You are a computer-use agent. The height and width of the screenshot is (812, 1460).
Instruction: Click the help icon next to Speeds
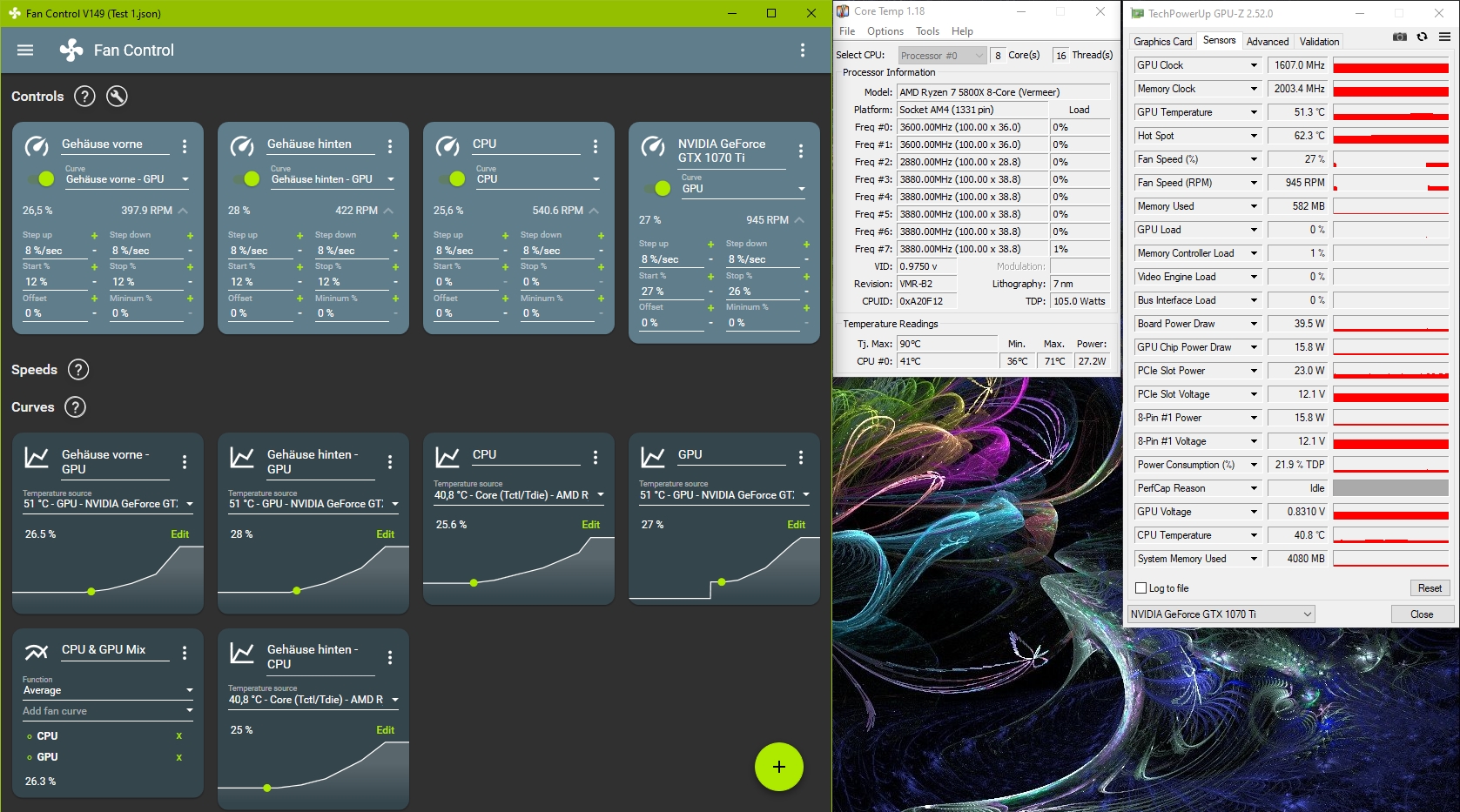(x=78, y=370)
